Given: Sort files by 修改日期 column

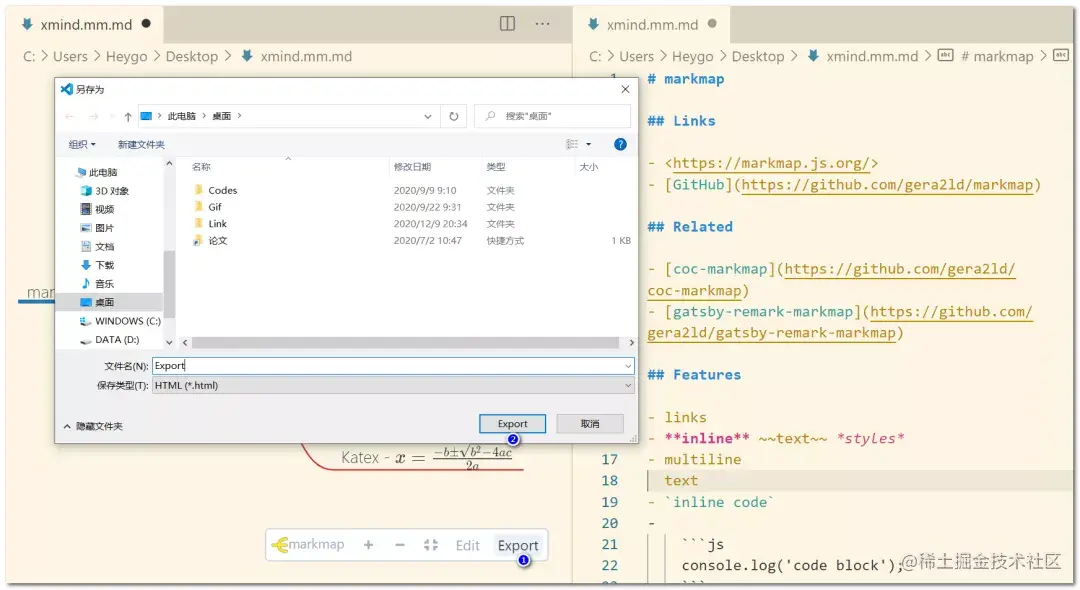Looking at the screenshot, I should click(412, 167).
